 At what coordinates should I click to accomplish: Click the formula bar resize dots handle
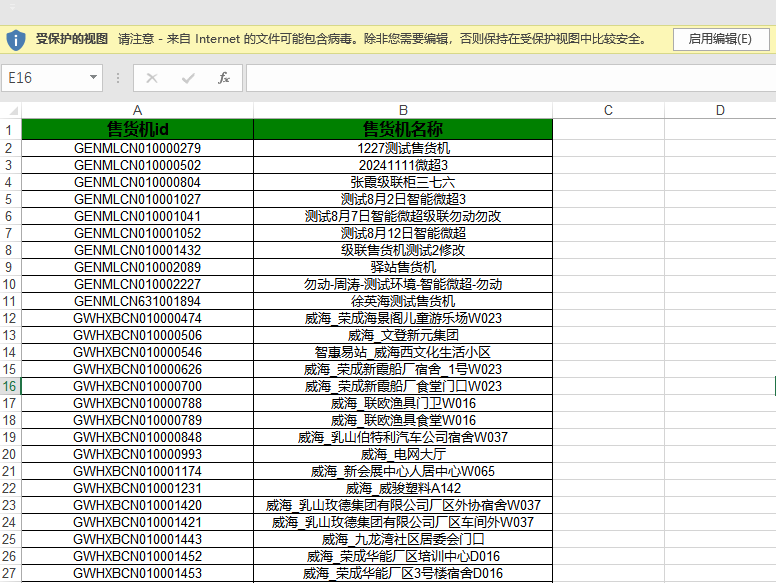point(118,78)
